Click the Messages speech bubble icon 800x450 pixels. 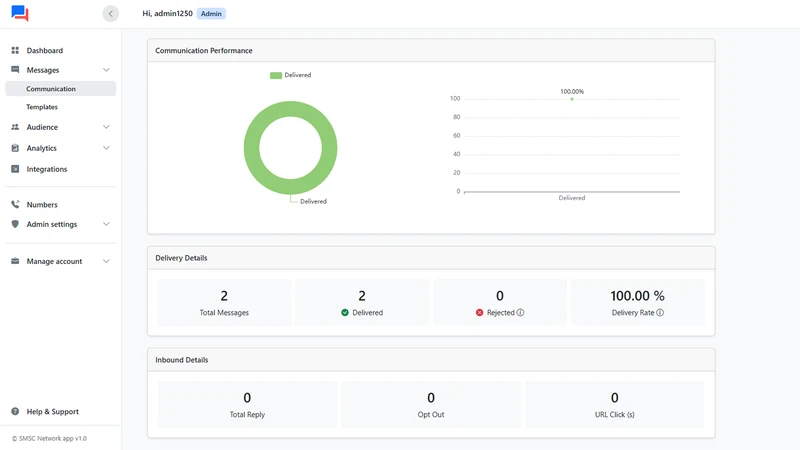click(x=15, y=69)
